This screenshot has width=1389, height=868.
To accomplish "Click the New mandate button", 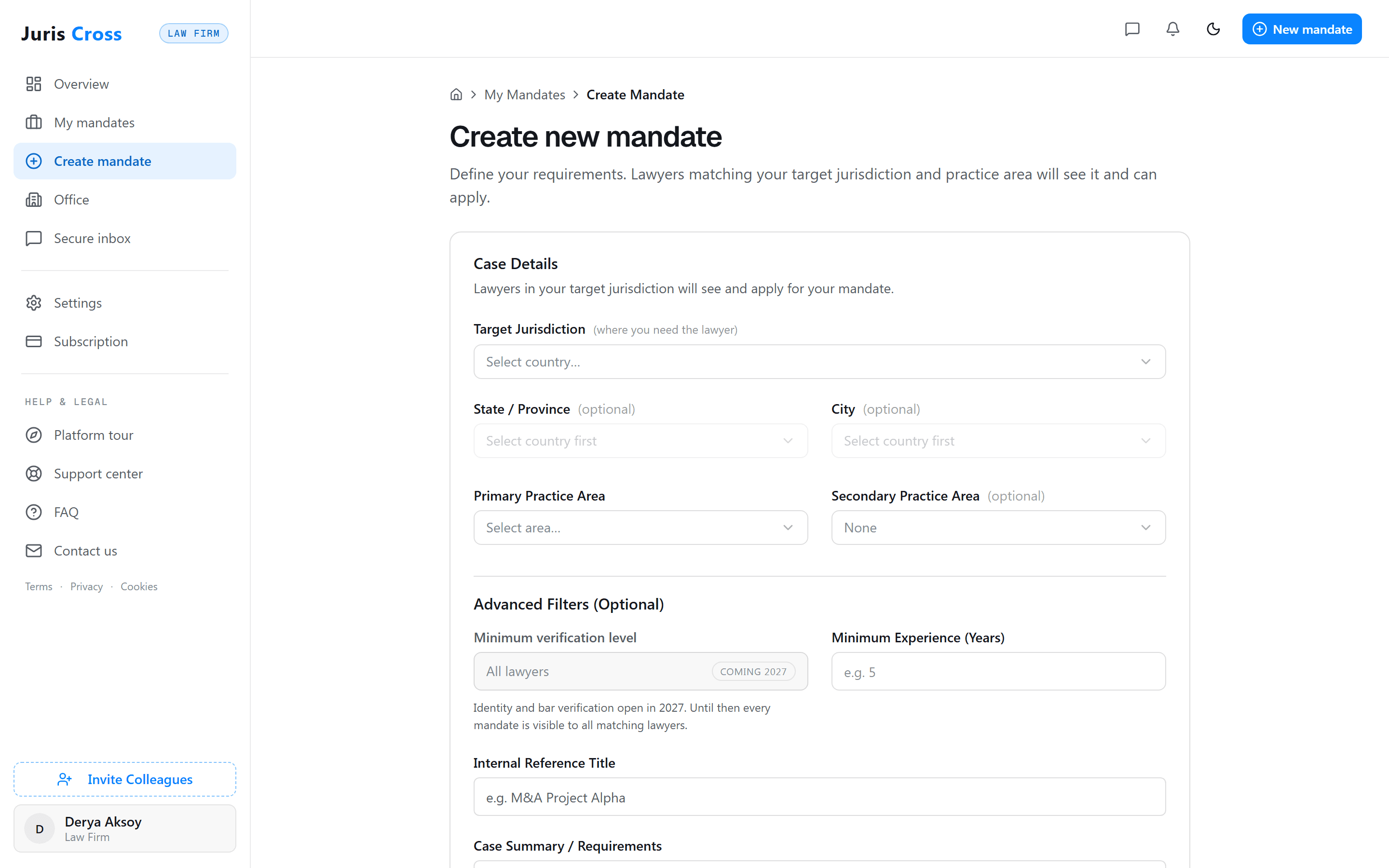I will tap(1302, 29).
